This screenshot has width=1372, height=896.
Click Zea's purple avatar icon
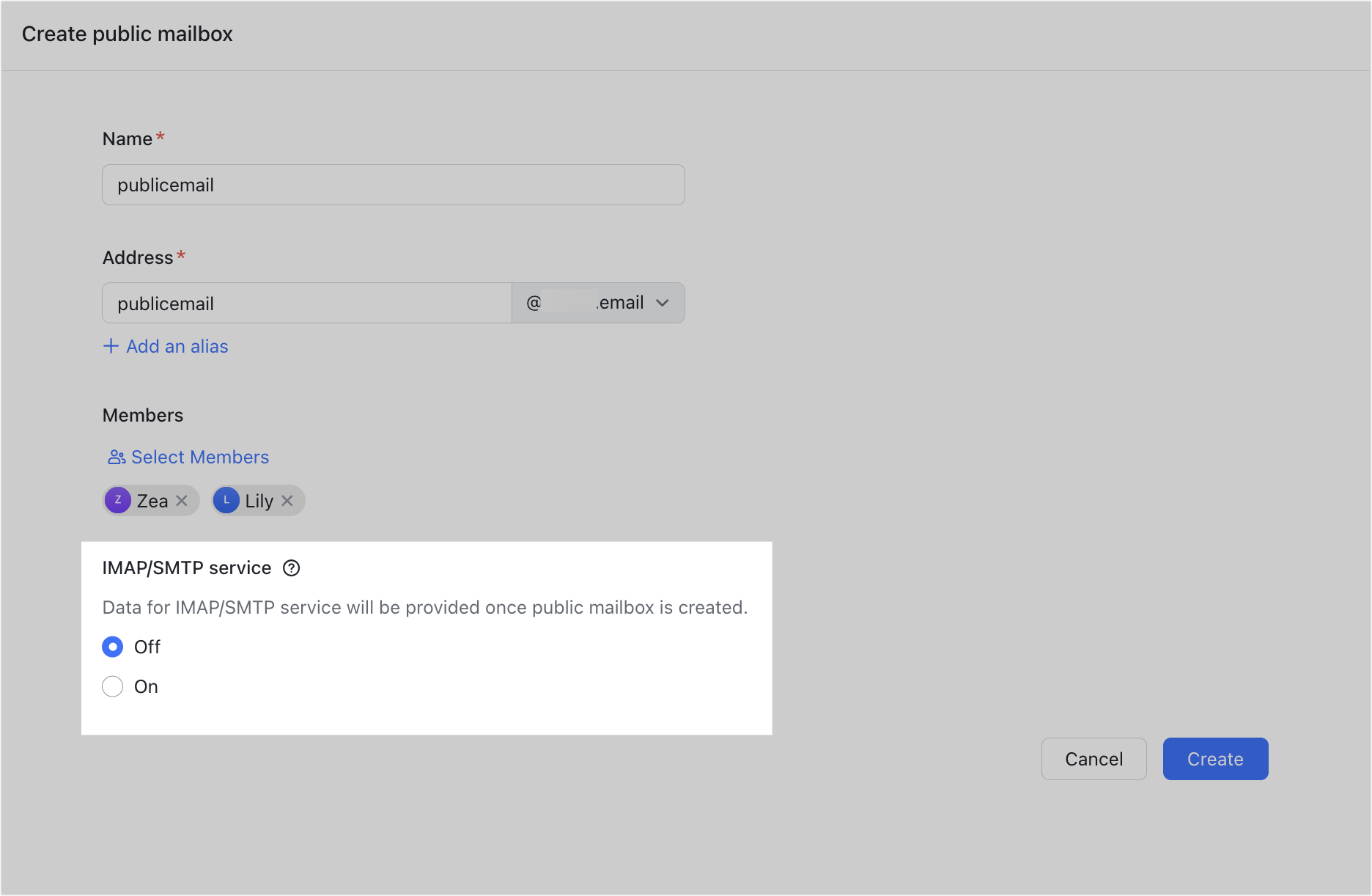click(118, 500)
